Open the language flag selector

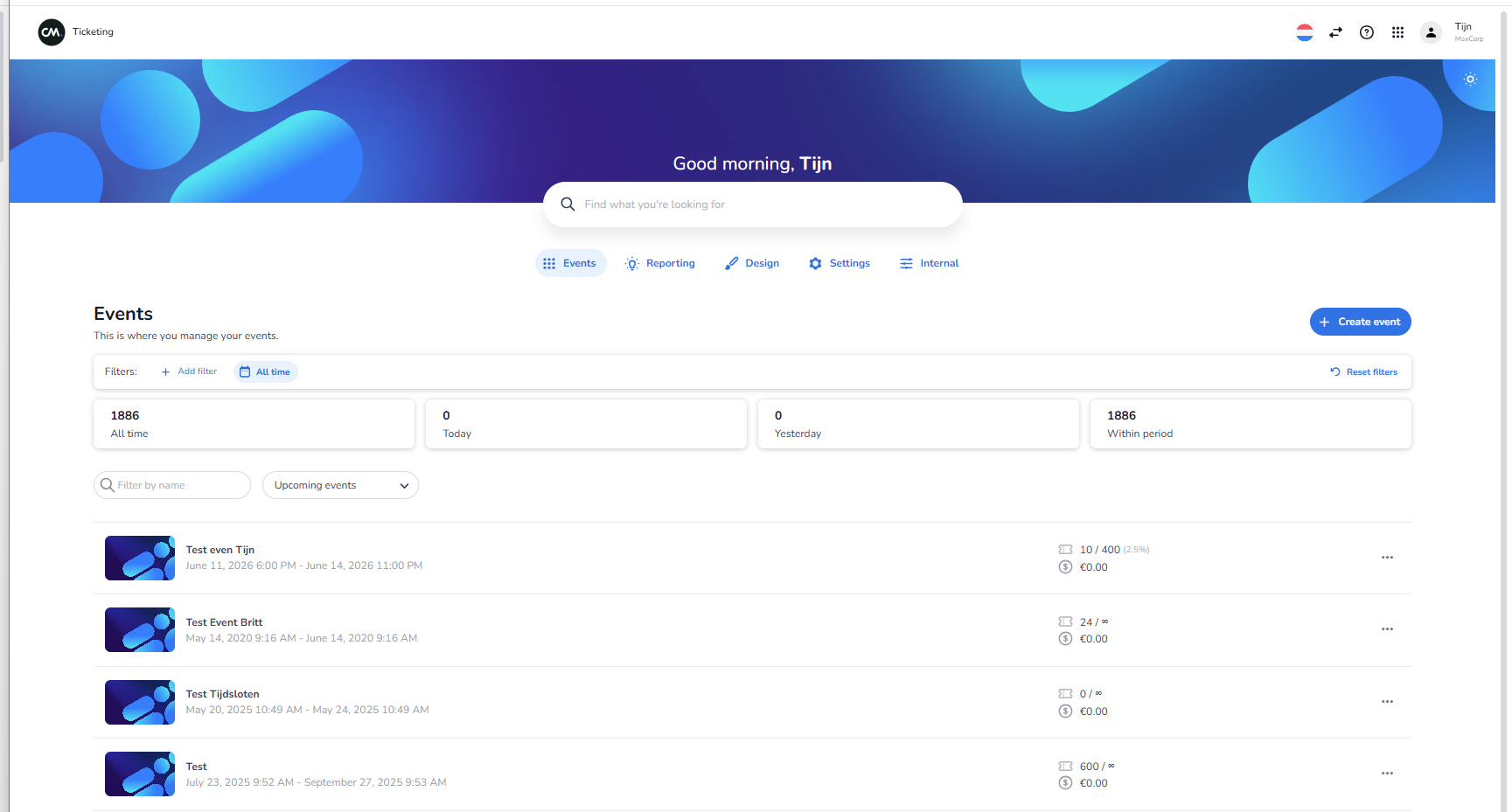[x=1304, y=32]
